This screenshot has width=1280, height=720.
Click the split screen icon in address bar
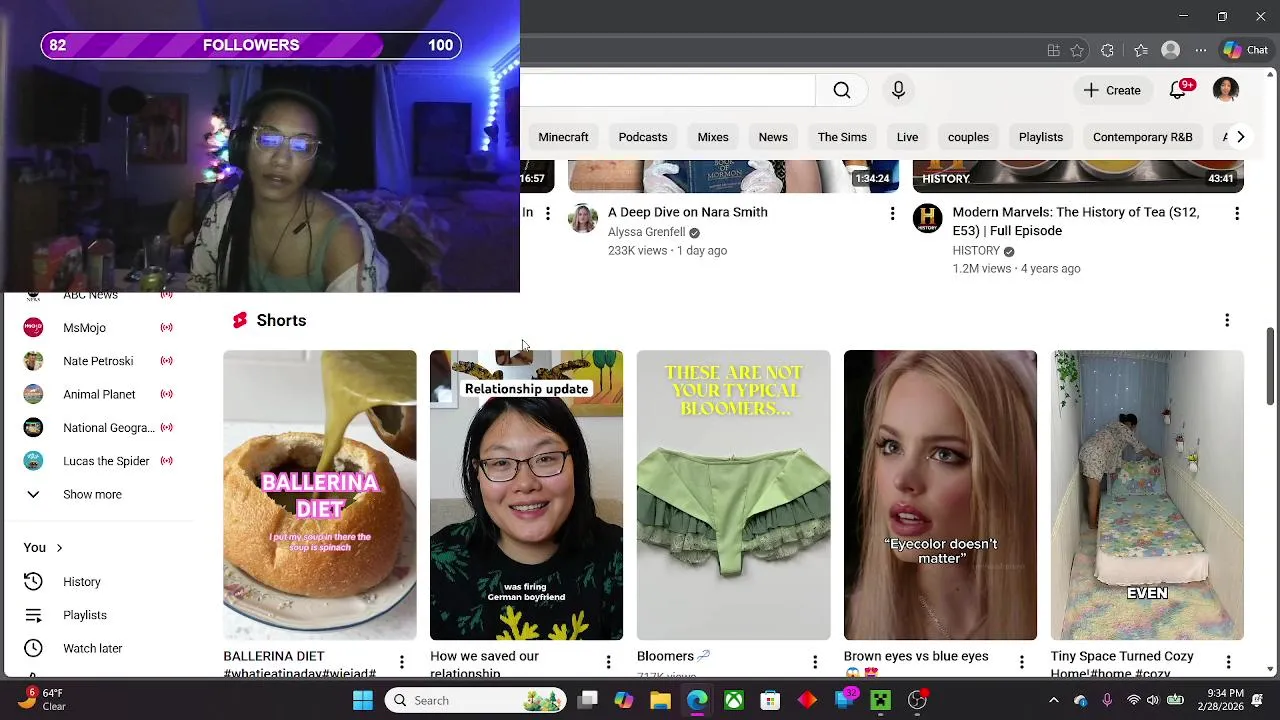click(x=1053, y=50)
